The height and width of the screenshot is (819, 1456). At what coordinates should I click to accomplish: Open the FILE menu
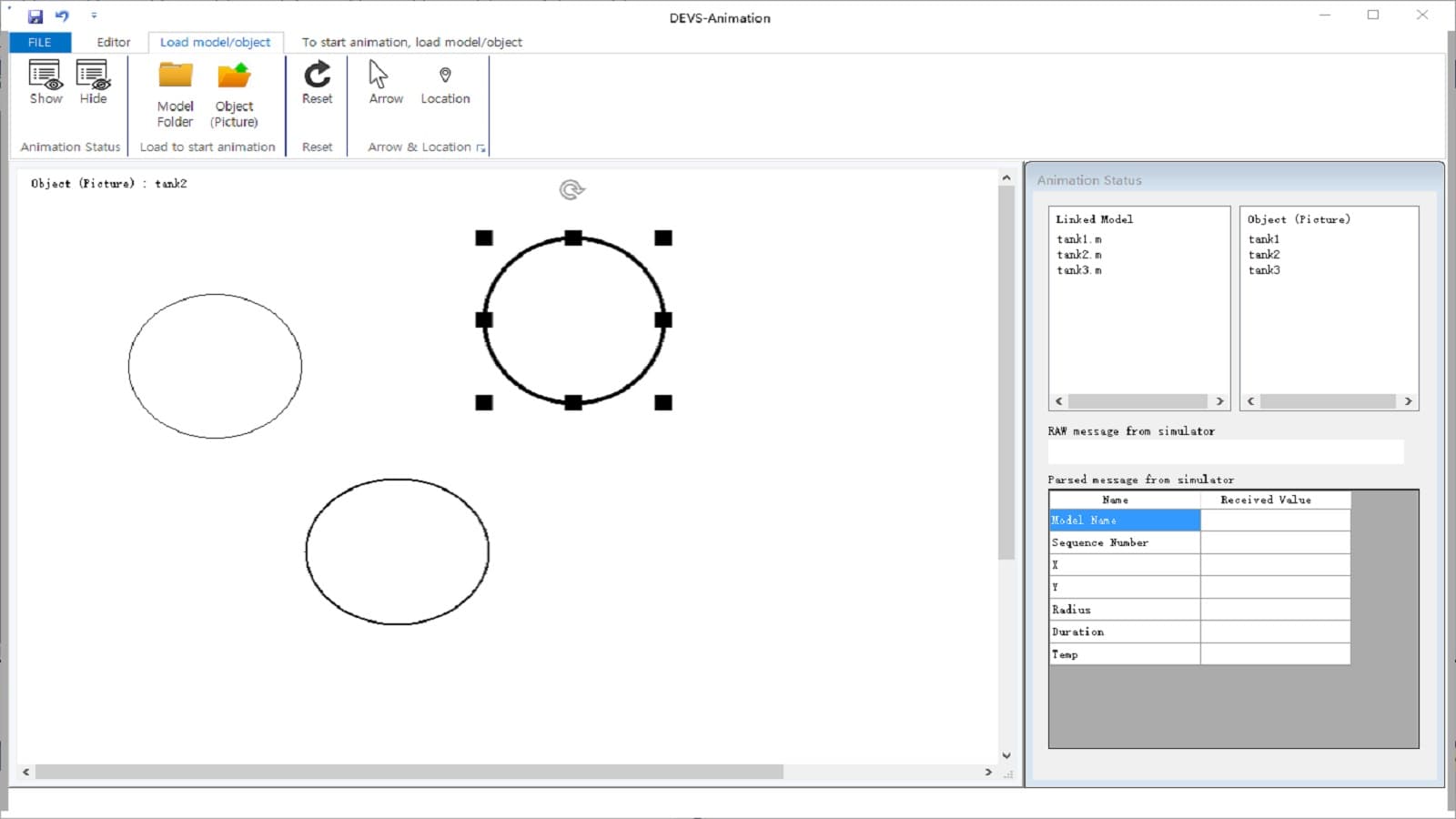[x=40, y=42]
